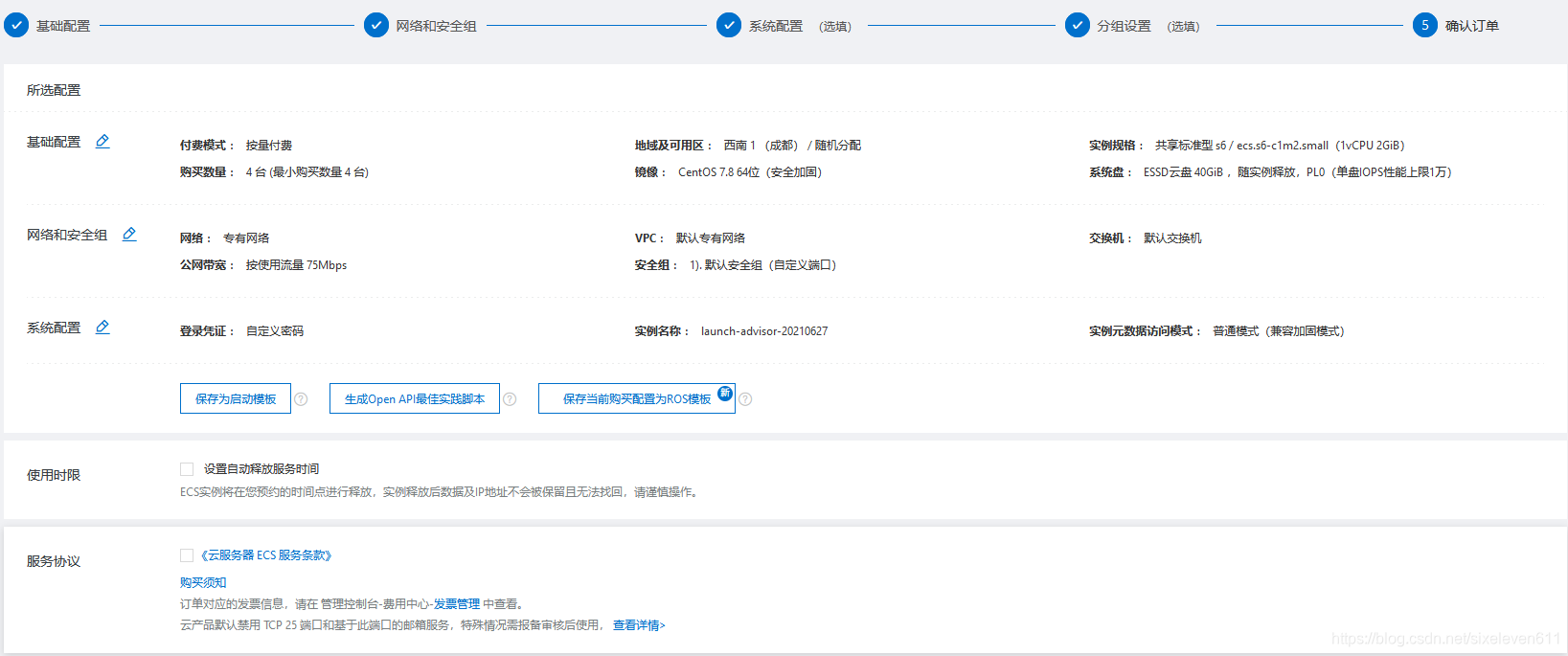Click the 基础配置 step checkmark icon
The height and width of the screenshot is (656, 1568).
click(16, 26)
